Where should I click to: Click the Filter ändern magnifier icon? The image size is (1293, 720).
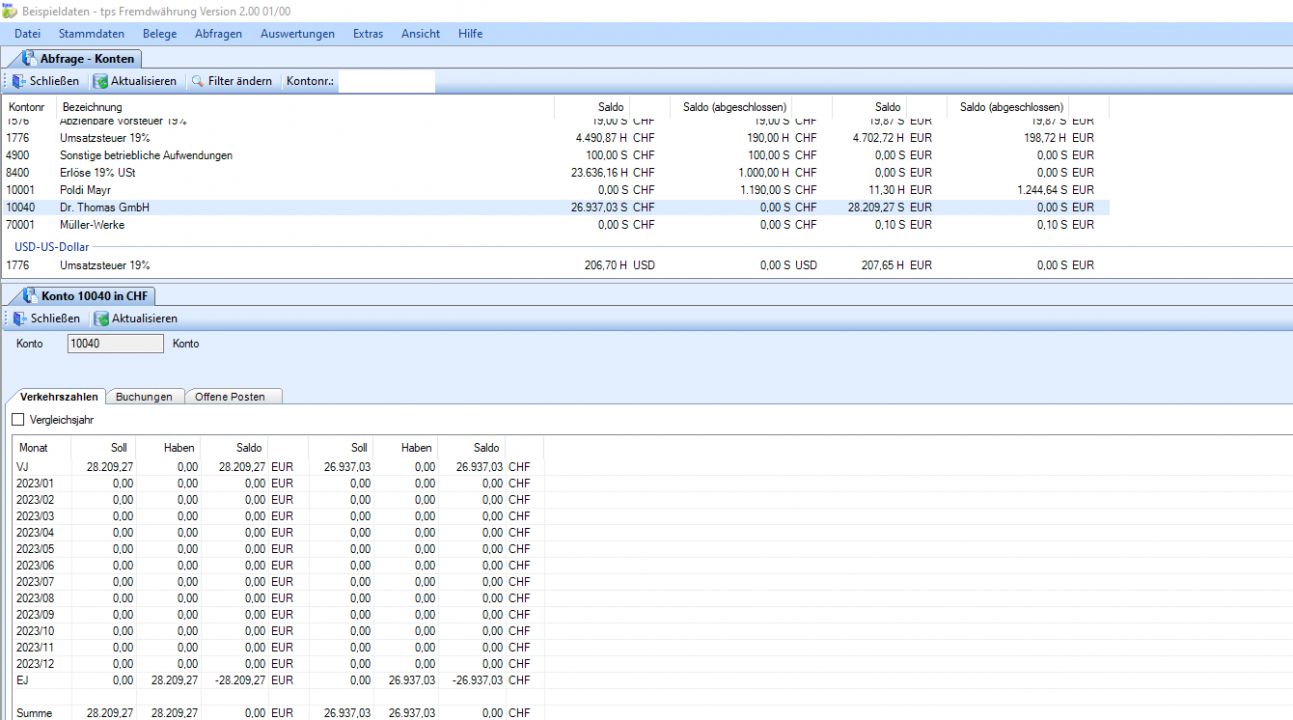click(x=198, y=81)
